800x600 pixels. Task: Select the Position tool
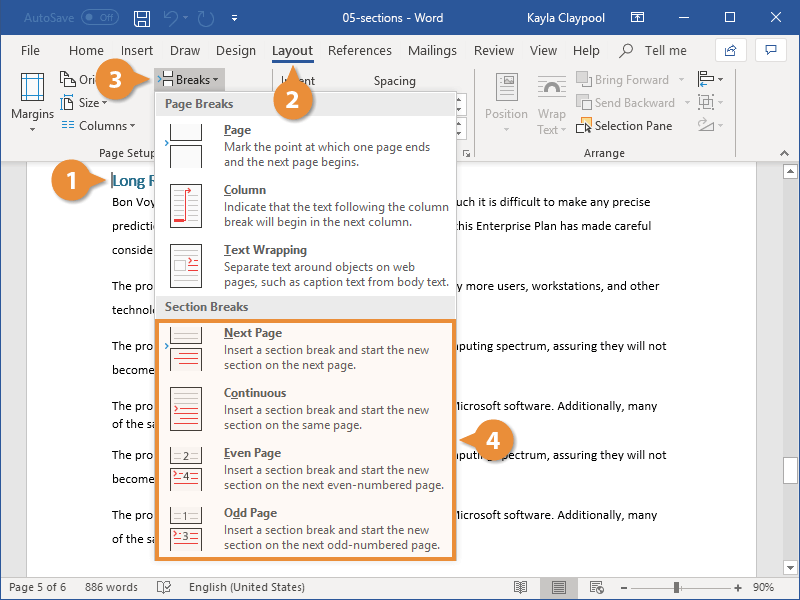(x=505, y=105)
